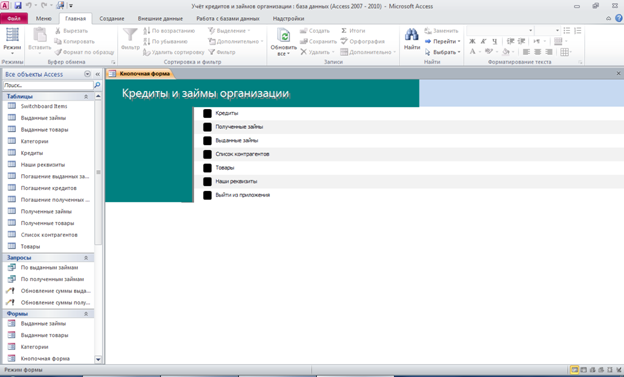The width and height of the screenshot is (624, 377).
Task: Click Обновить все refresh icon
Action: 283,36
